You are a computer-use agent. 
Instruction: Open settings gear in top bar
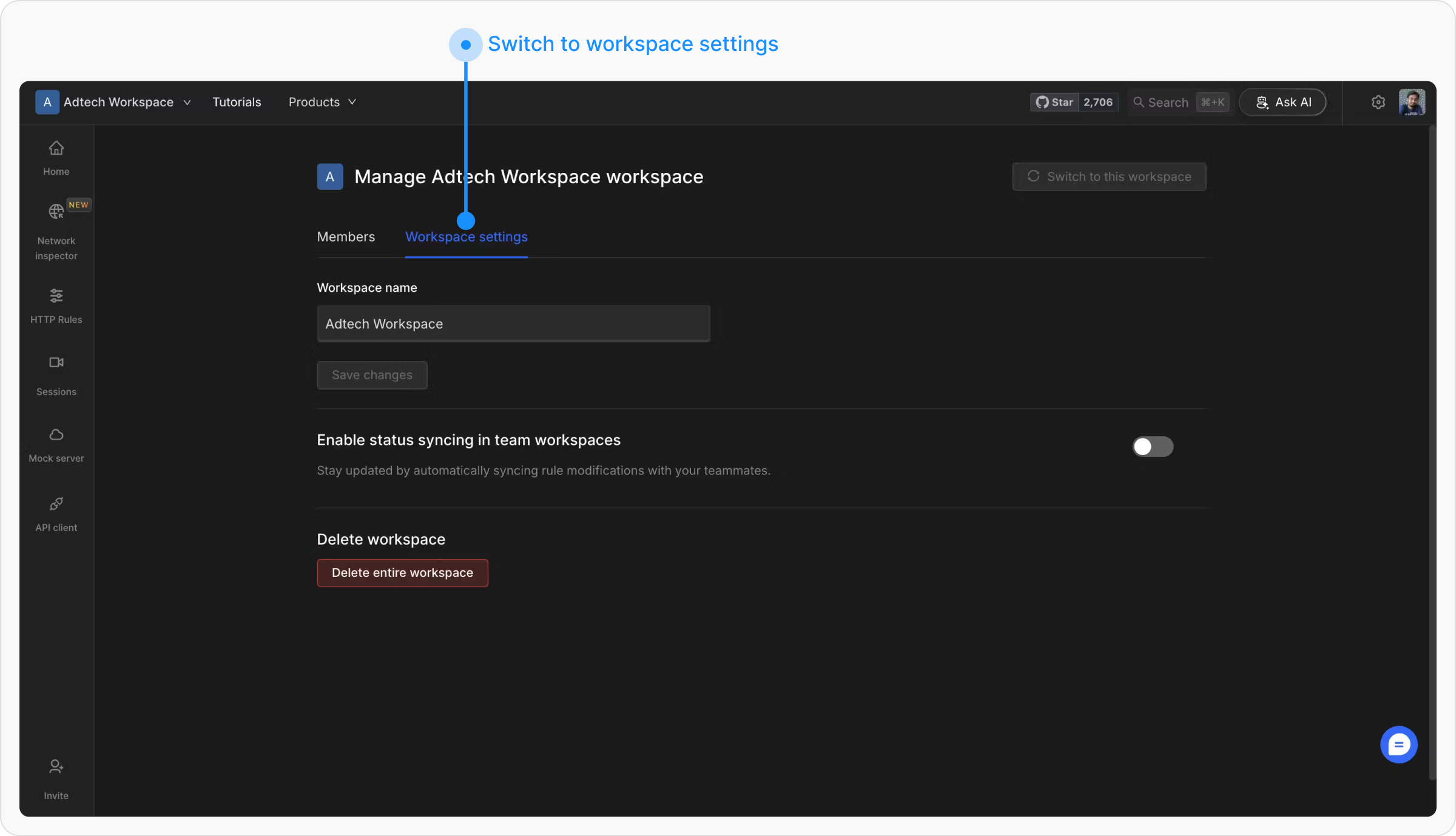tap(1378, 103)
